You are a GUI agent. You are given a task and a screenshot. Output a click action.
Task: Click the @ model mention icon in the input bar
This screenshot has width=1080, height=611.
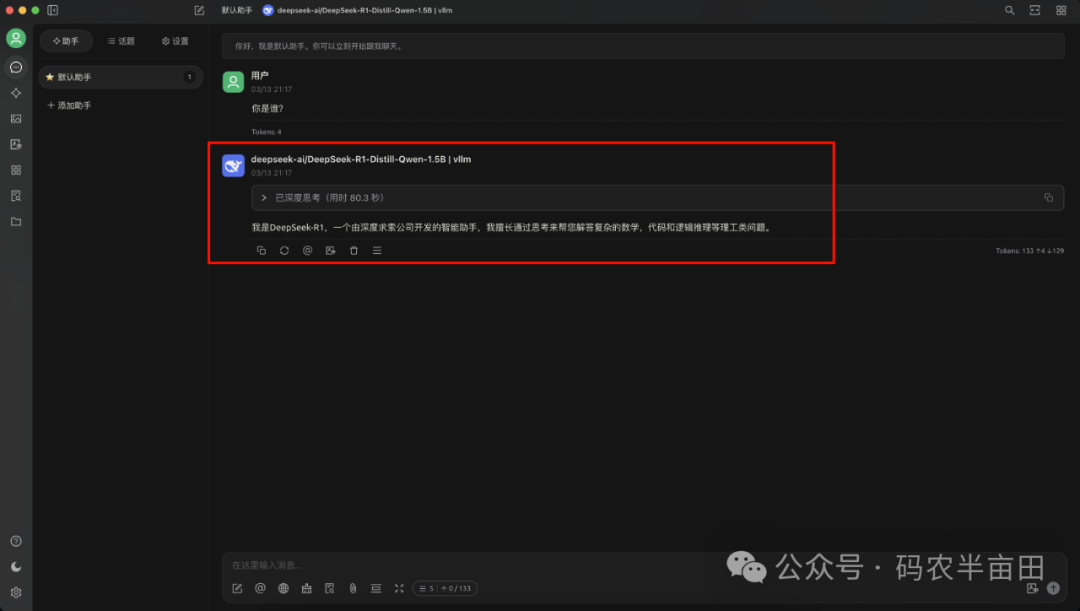(x=260, y=588)
